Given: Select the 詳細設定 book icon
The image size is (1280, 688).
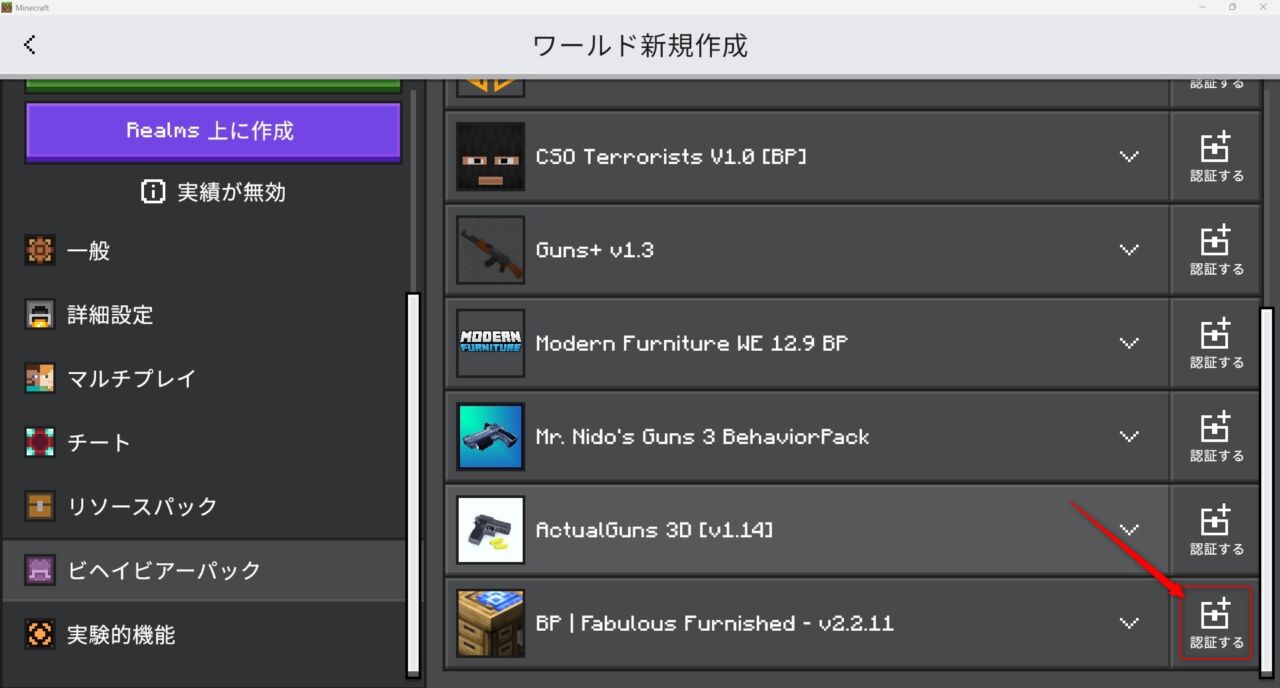Looking at the screenshot, I should [39, 314].
